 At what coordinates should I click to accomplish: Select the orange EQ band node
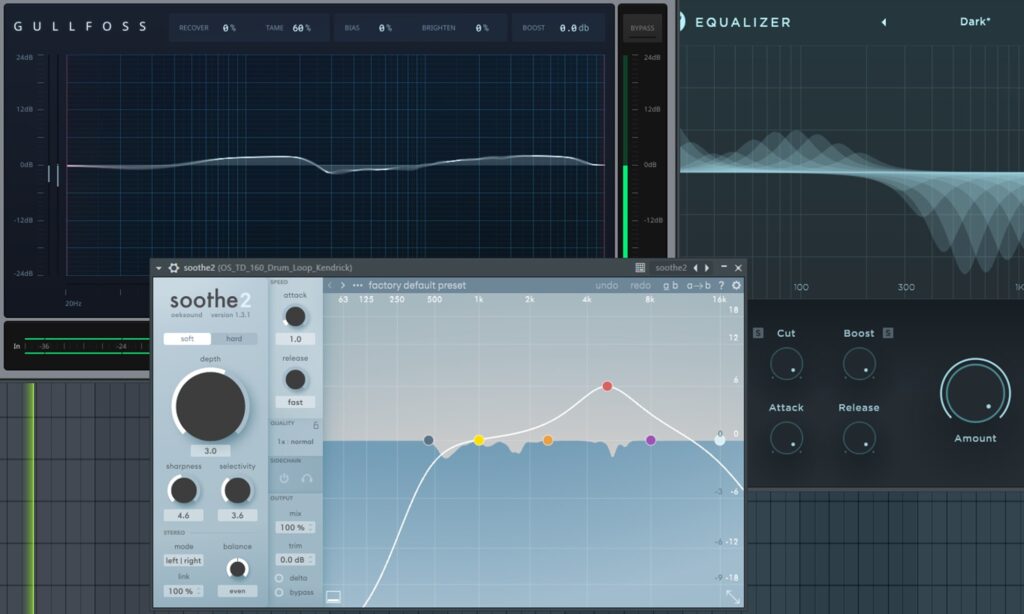pos(548,440)
